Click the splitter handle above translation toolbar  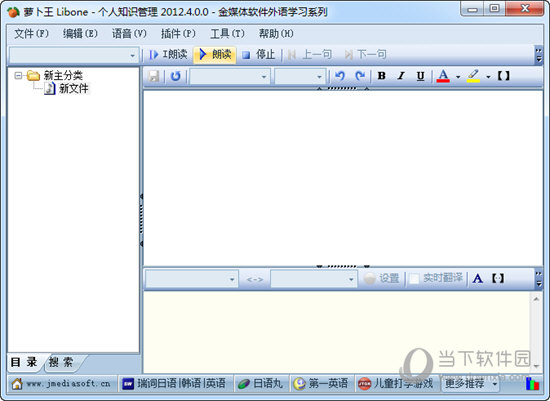pos(343,267)
